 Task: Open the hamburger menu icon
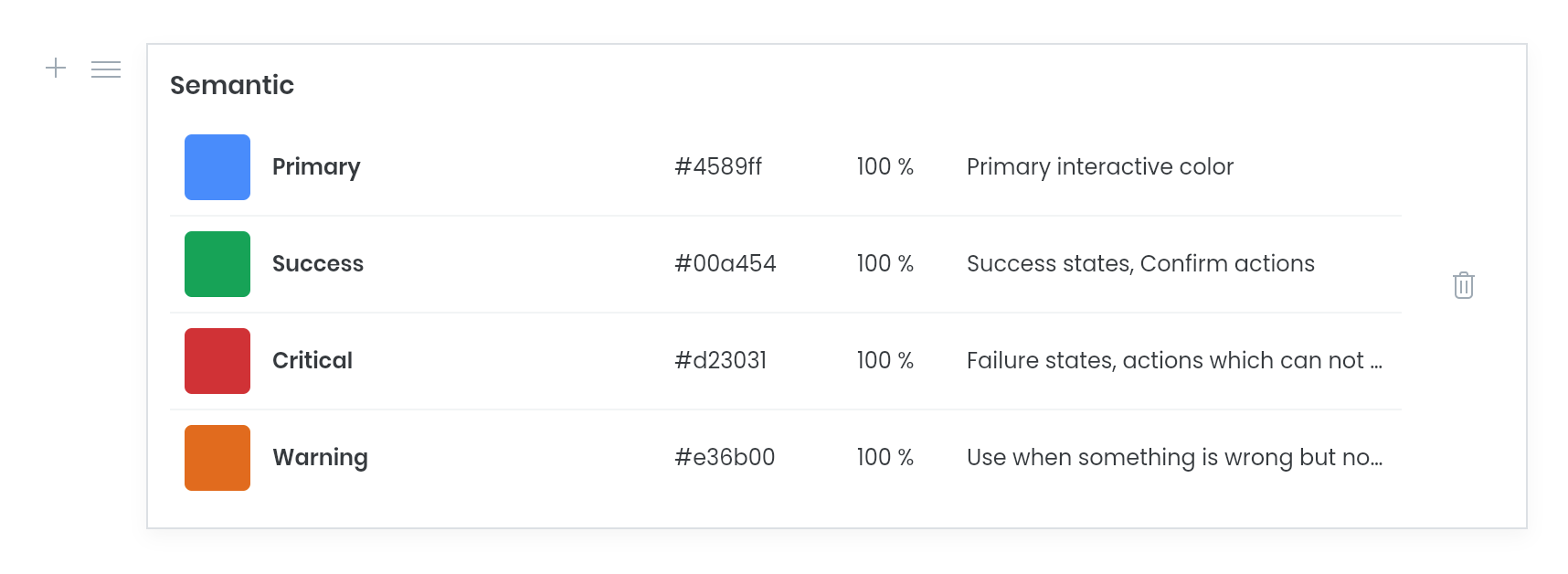[106, 69]
